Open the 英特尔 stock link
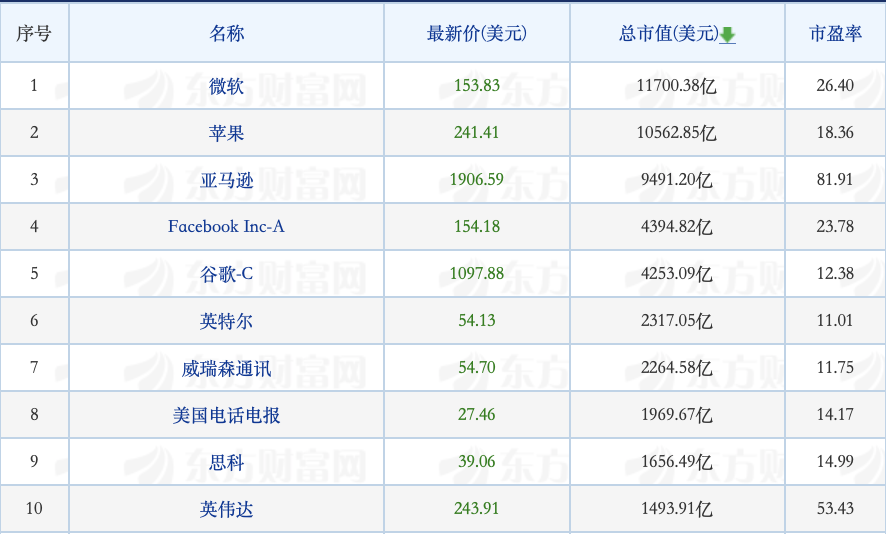Image resolution: width=886 pixels, height=534 pixels. [x=227, y=321]
